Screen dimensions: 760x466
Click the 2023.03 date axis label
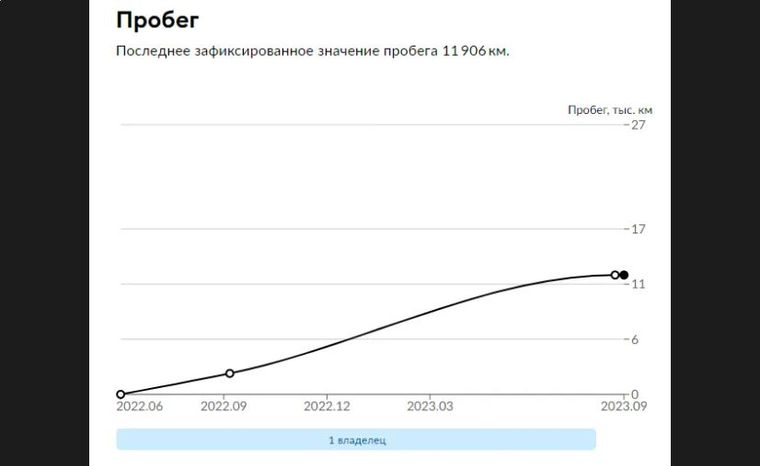pos(430,406)
